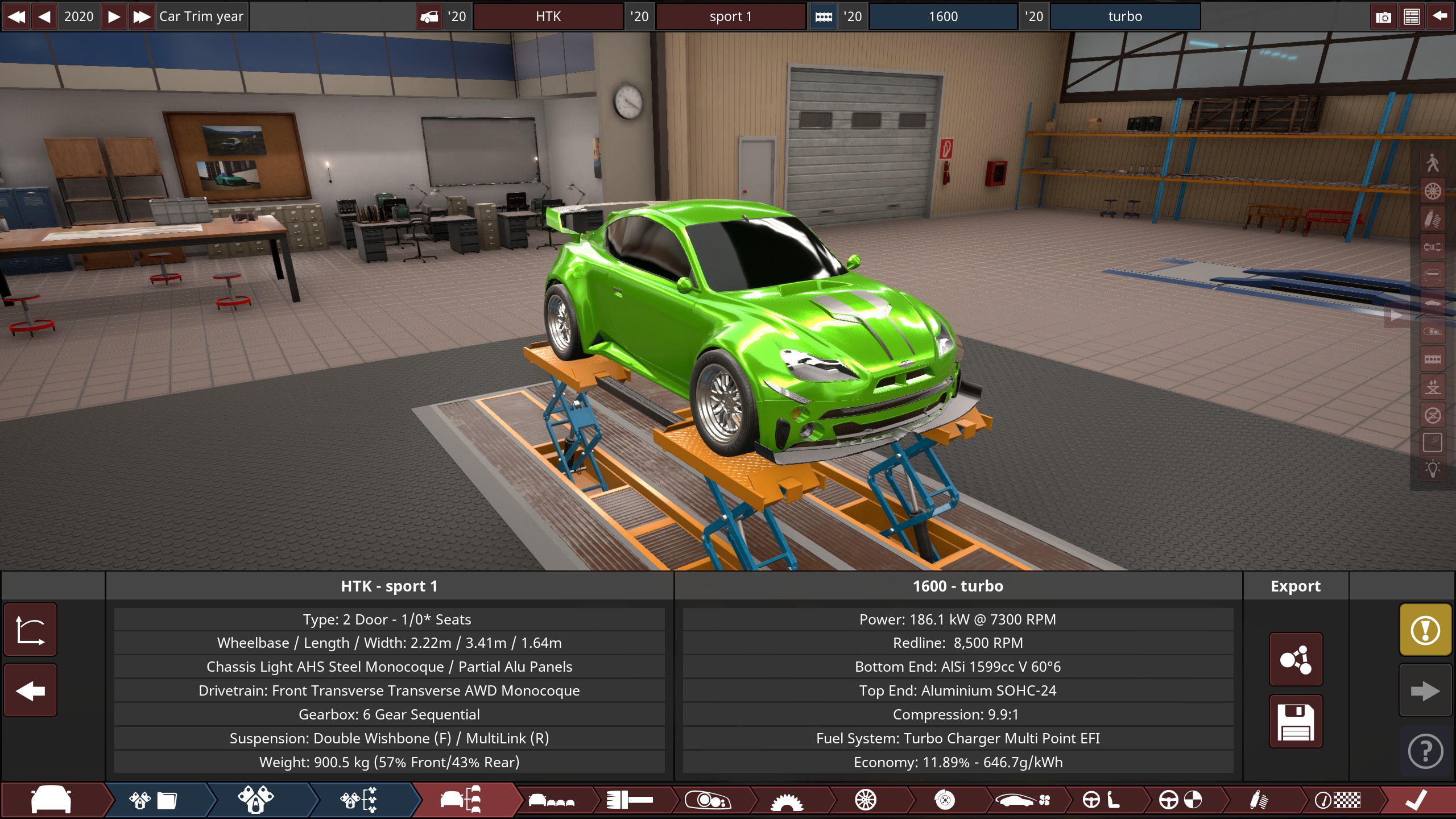The height and width of the screenshot is (819, 1456).
Task: Open the brake disc tab
Action: pos(944,800)
